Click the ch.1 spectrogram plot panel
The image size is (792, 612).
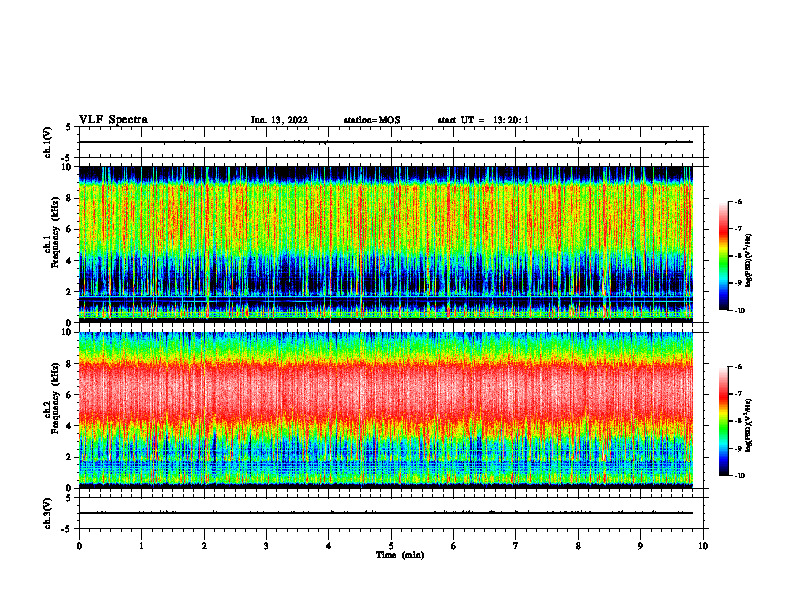386,244
